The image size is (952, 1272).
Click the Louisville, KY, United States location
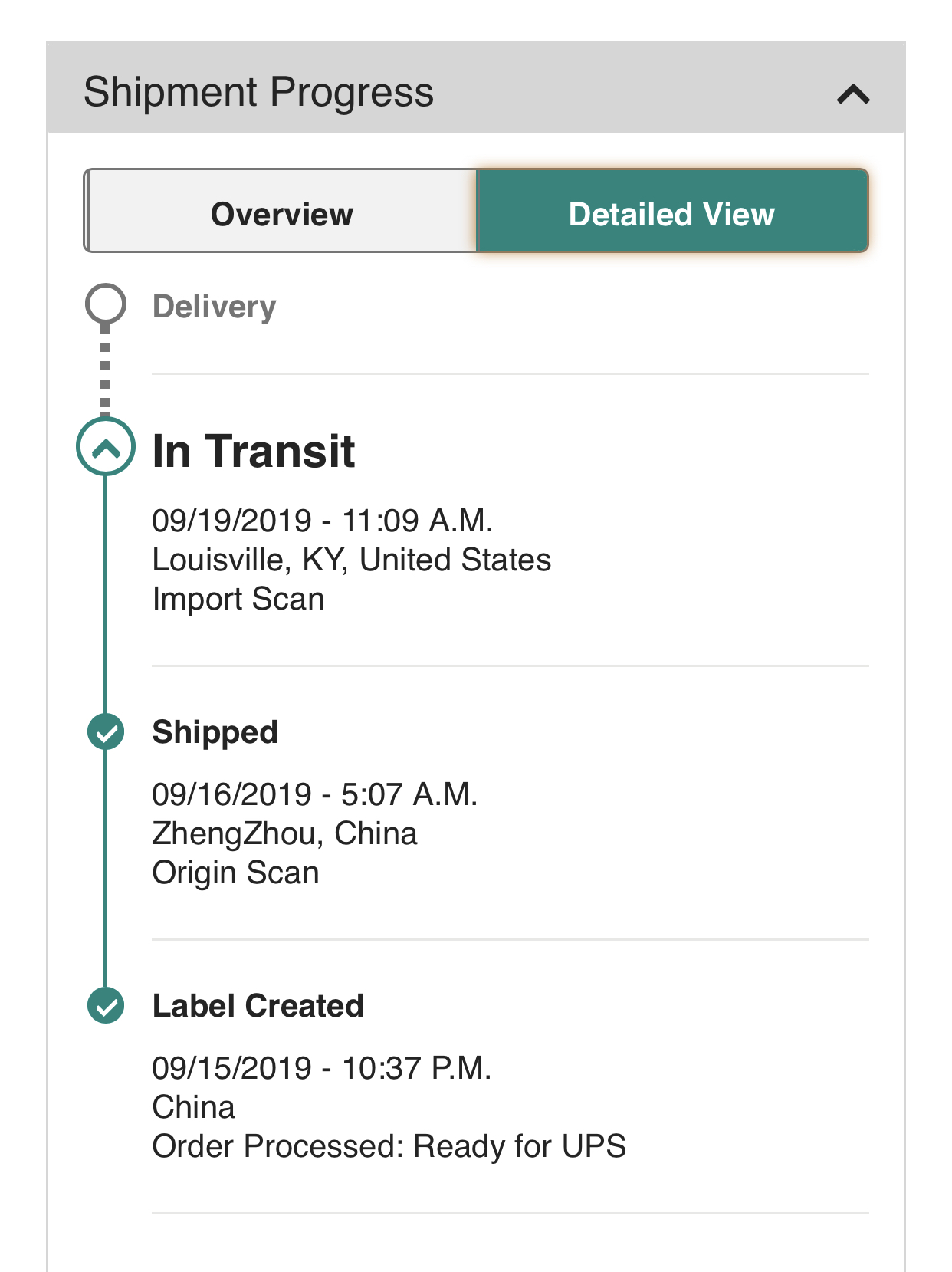[x=352, y=560]
